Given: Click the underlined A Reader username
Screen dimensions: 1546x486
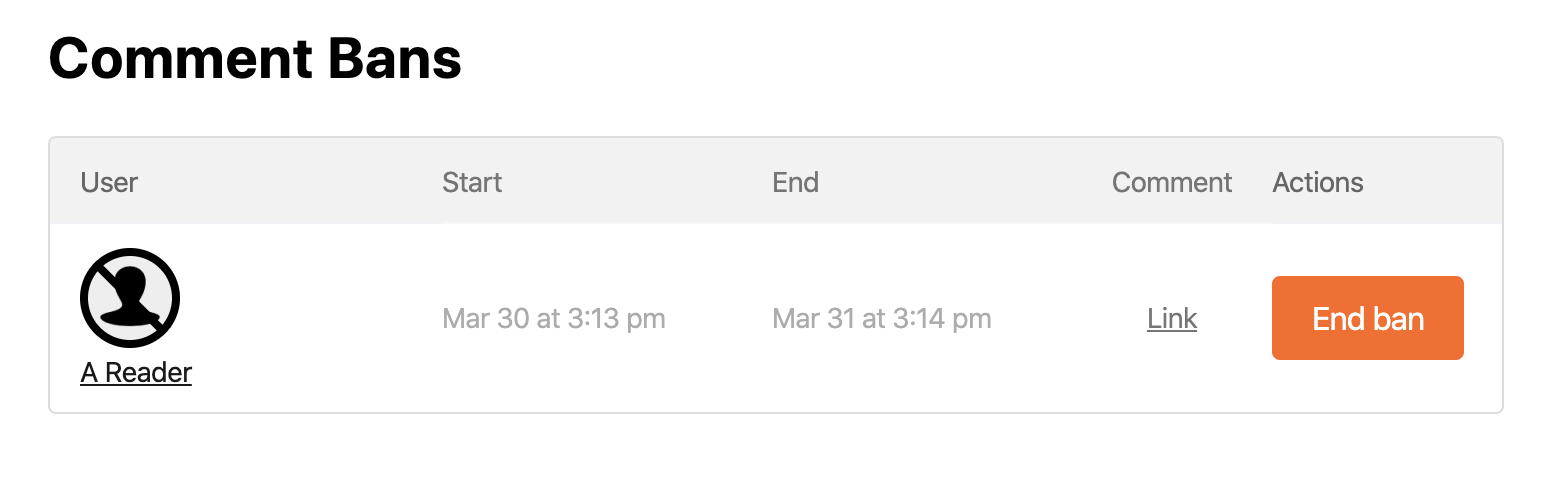Looking at the screenshot, I should pyautogui.click(x=136, y=373).
